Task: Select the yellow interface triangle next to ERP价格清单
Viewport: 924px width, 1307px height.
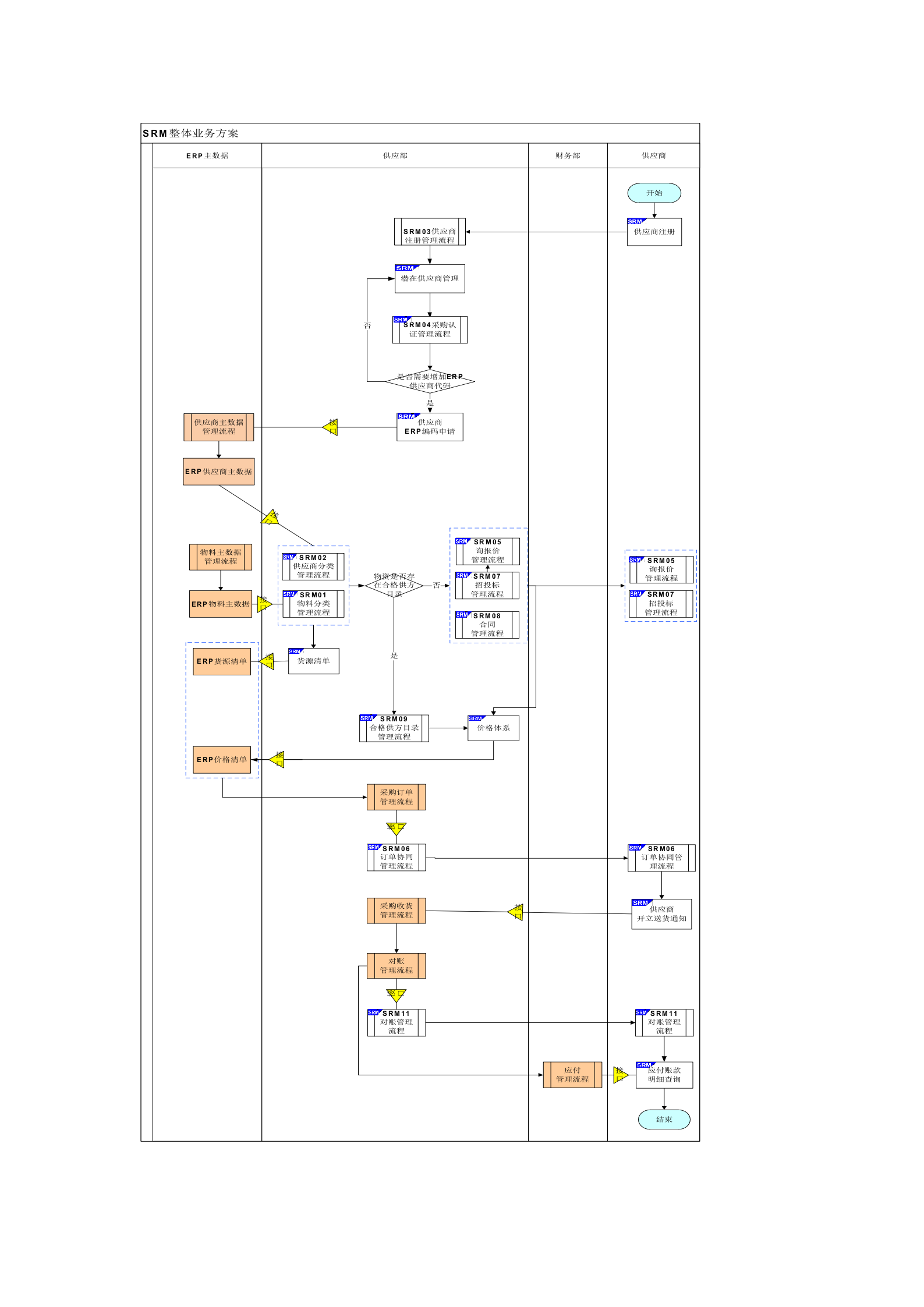Action: (278, 759)
